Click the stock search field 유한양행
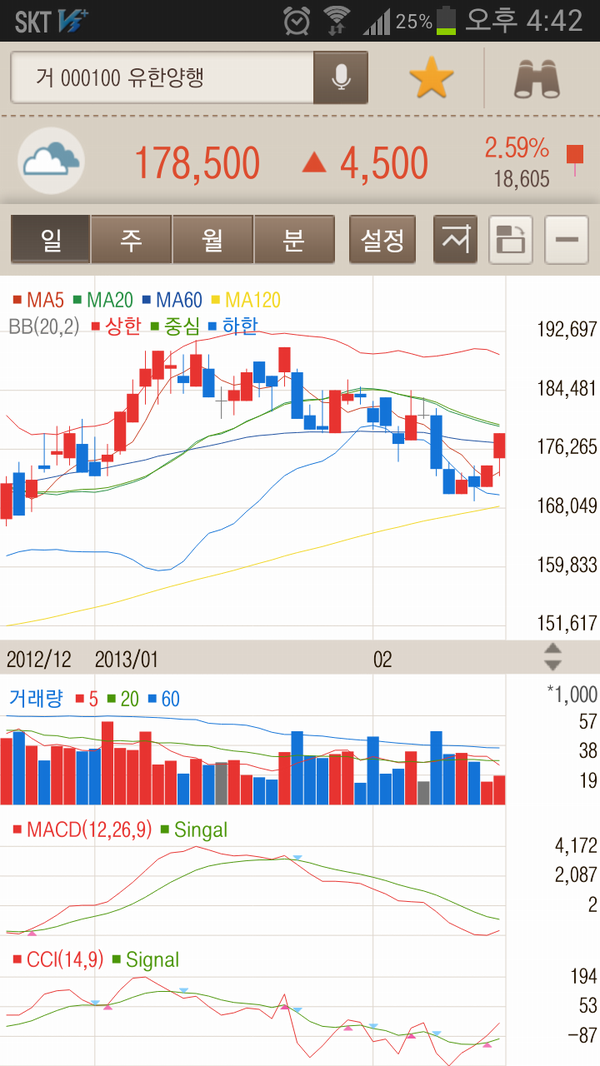600x1066 pixels. tap(162, 78)
